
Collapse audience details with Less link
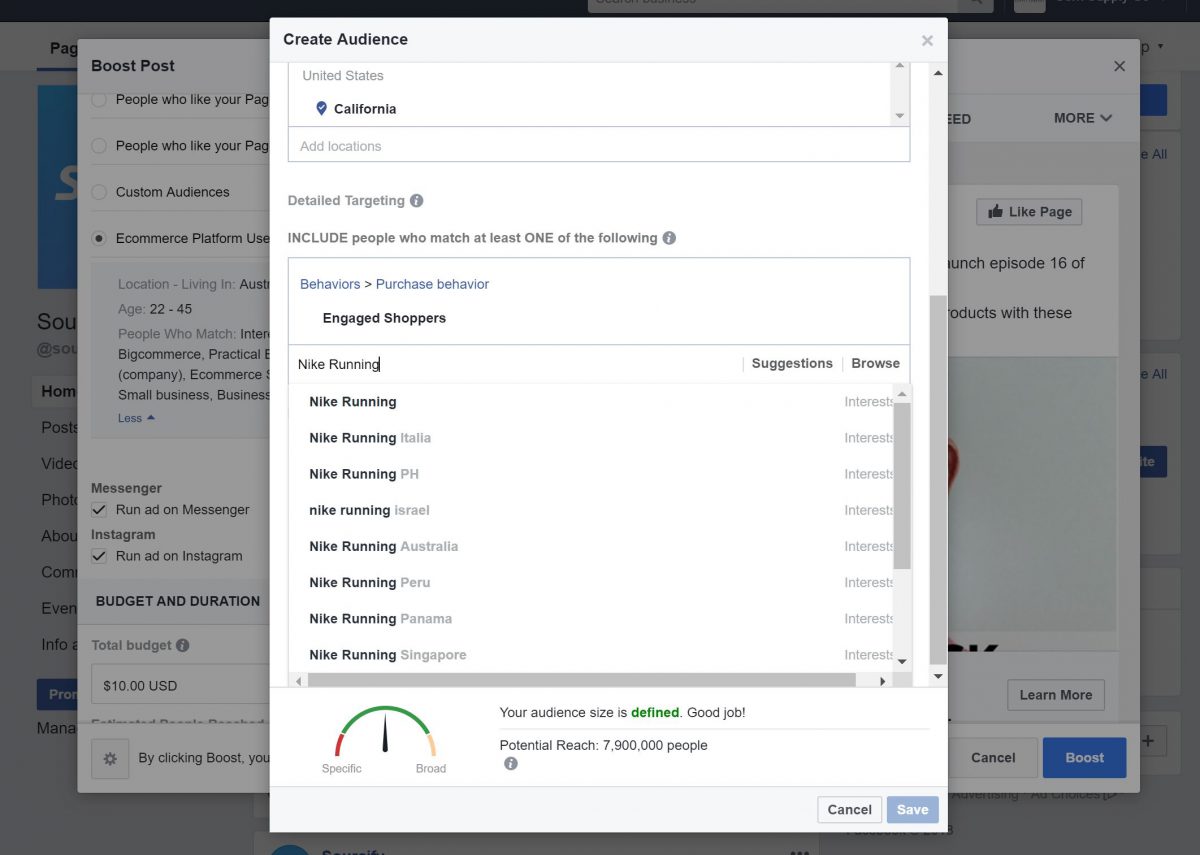click(136, 418)
